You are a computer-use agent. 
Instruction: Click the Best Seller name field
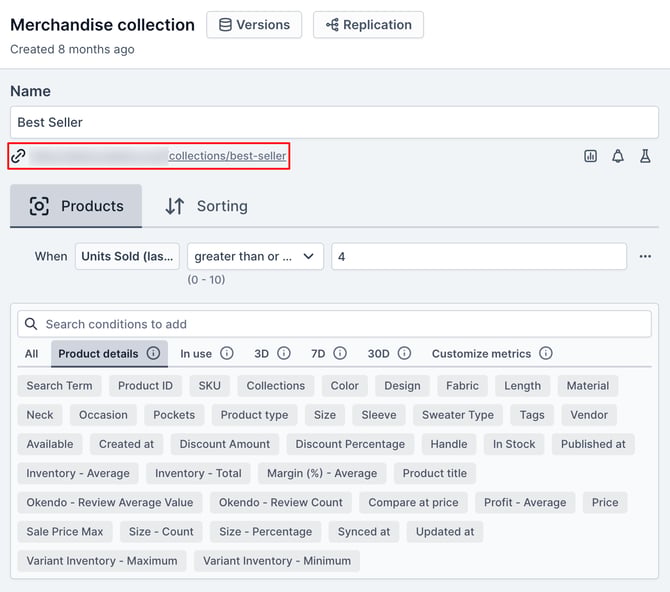pos(334,122)
